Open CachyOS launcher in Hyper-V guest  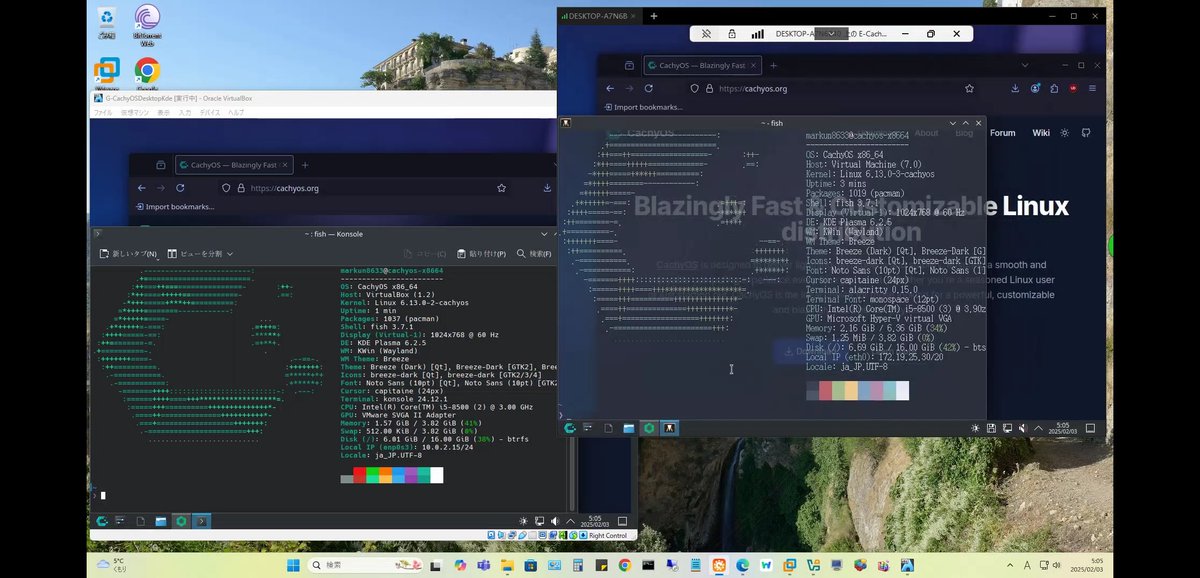(x=570, y=428)
